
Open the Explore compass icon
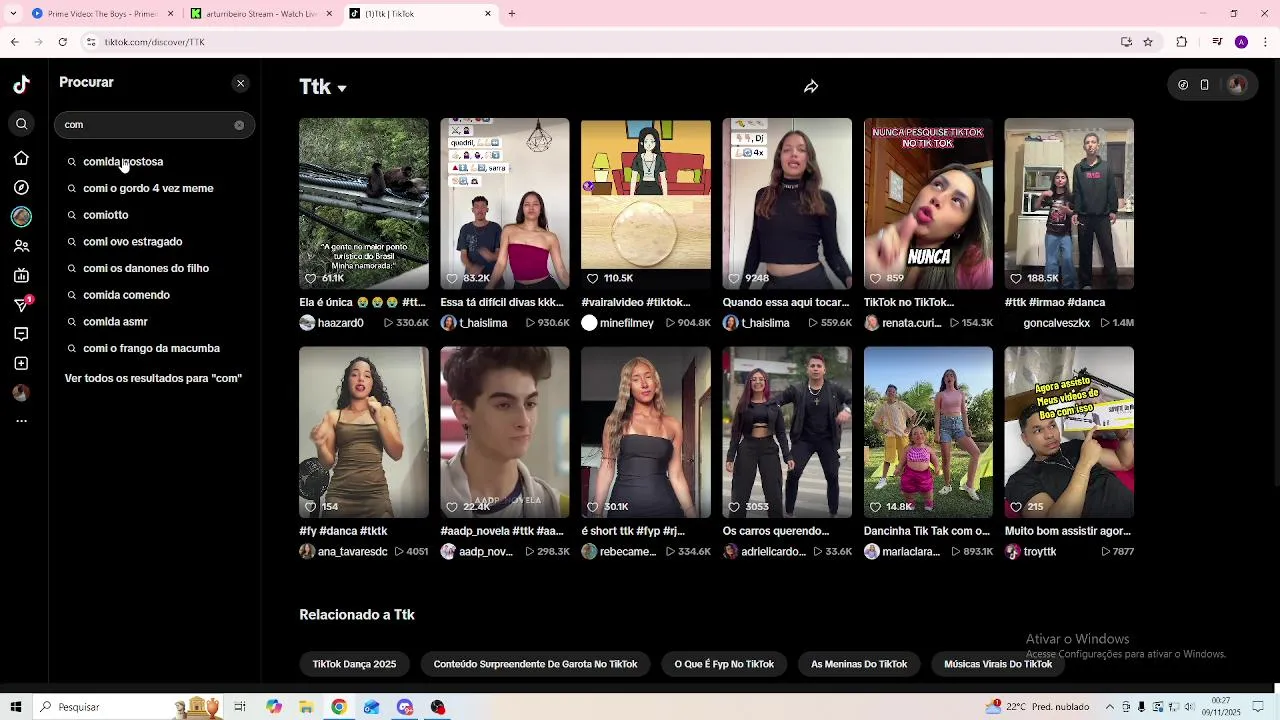point(21,187)
